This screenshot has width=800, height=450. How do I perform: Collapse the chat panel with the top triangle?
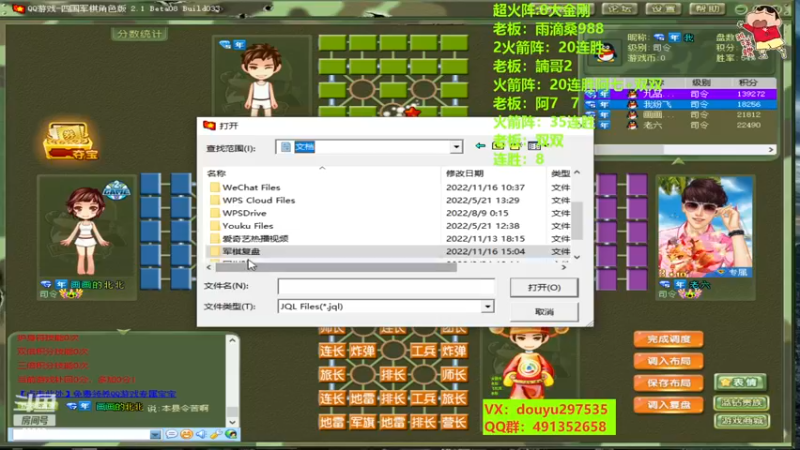pos(123,332)
